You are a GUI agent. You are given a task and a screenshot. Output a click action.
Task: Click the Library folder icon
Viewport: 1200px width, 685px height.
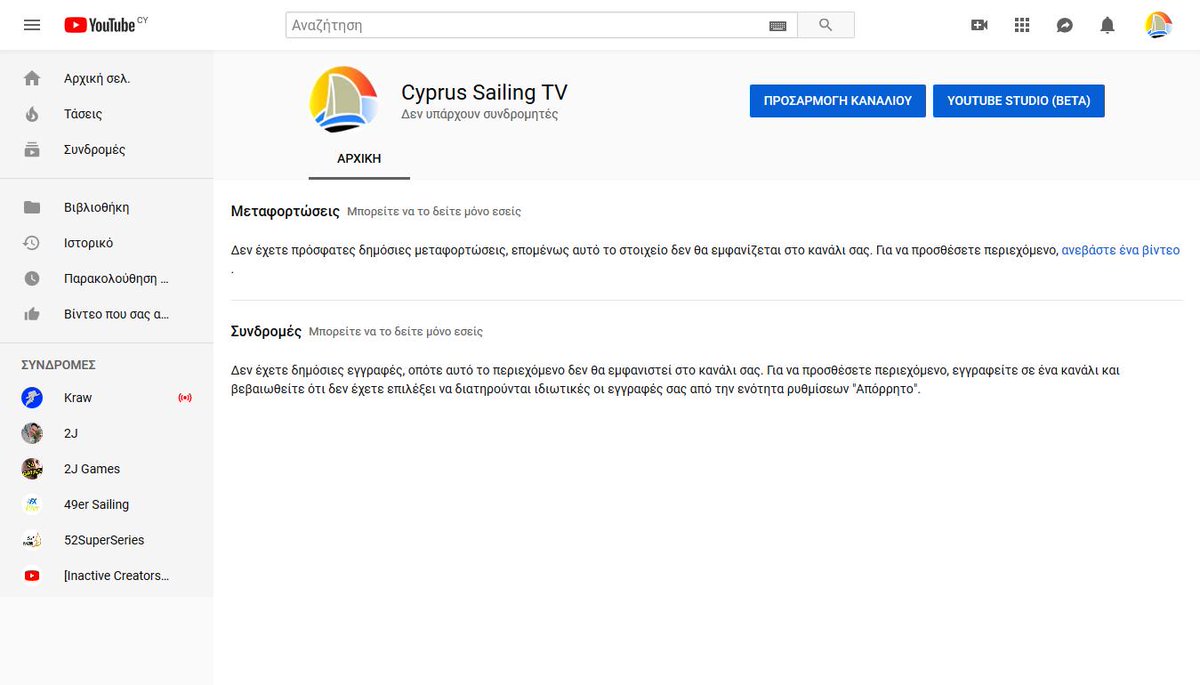point(32,207)
